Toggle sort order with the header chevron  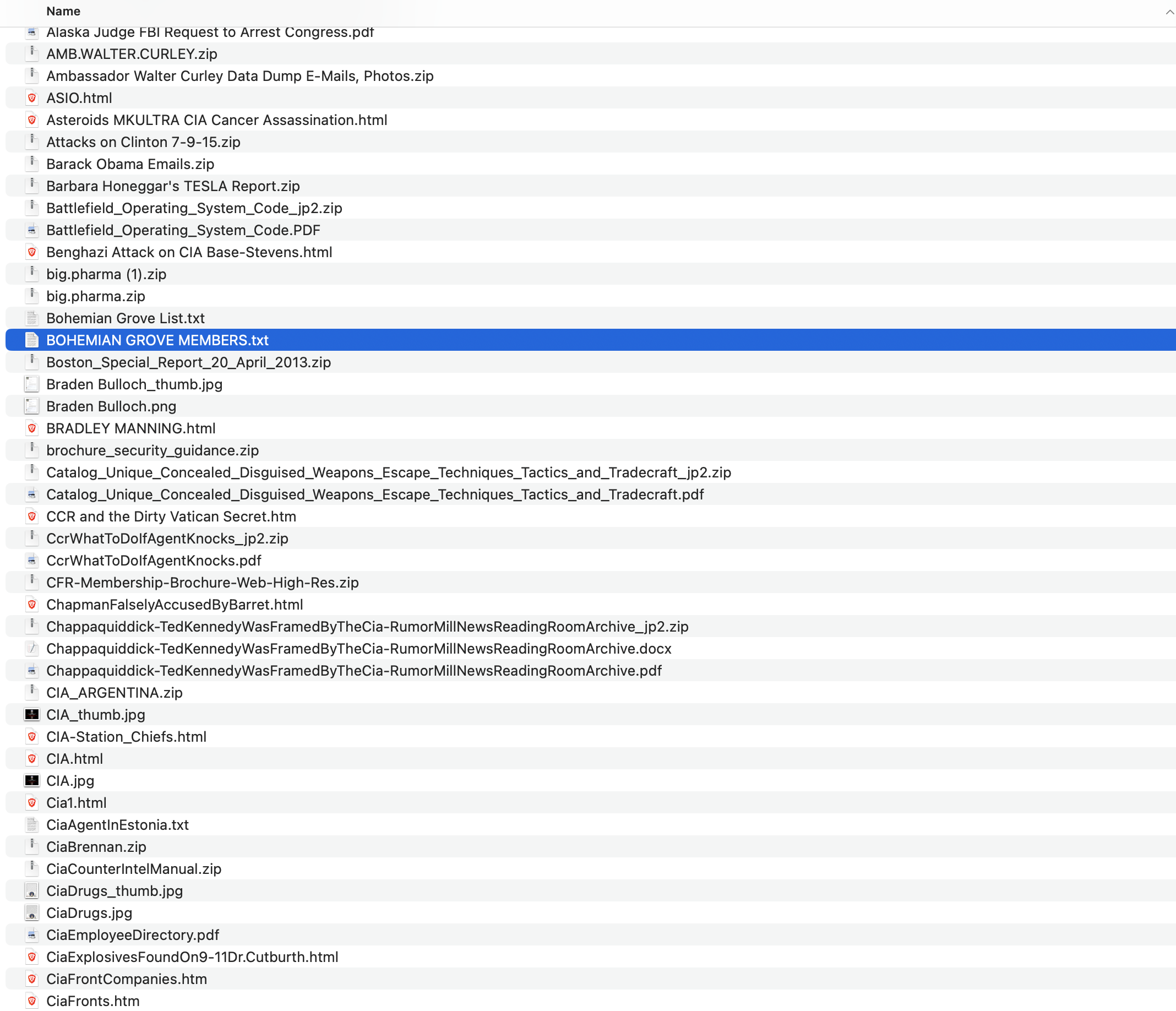tap(1169, 12)
